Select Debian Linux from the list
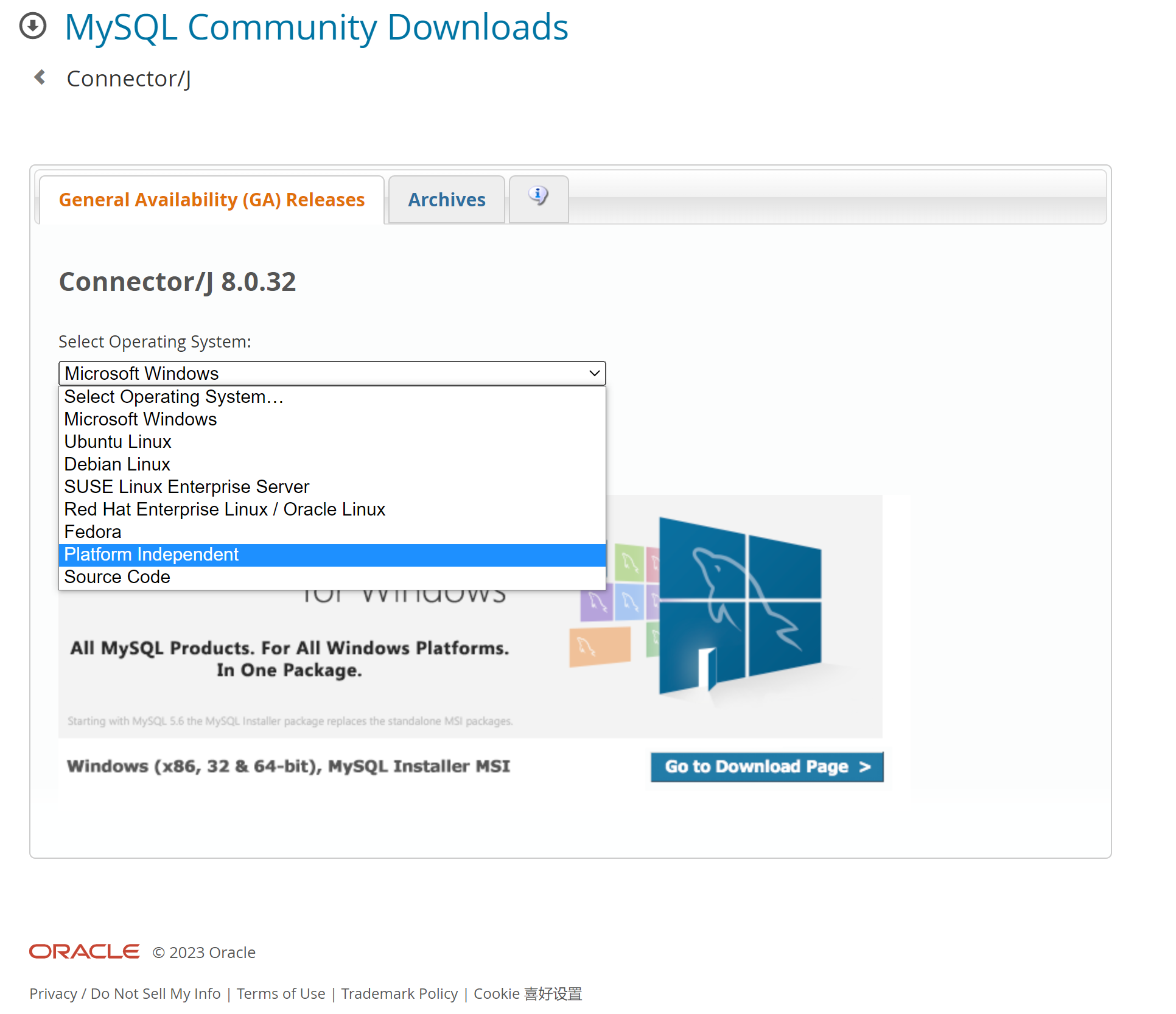Image resolution: width=1176 pixels, height=1014 pixels. [332, 464]
